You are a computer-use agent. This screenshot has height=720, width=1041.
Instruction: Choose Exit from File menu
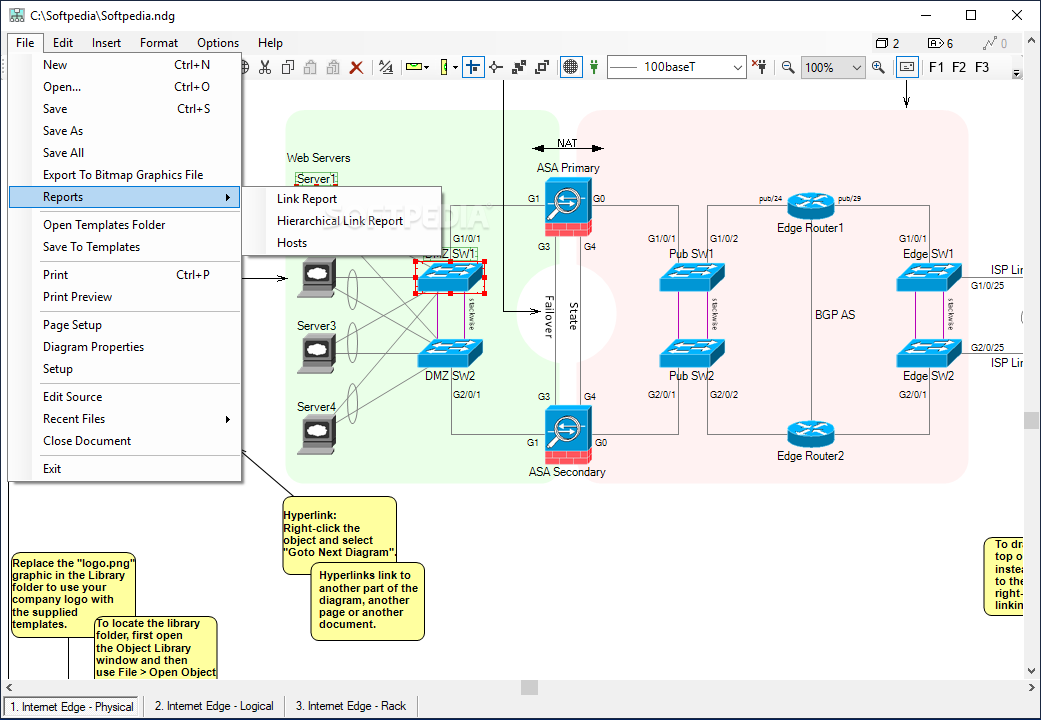coord(125,469)
